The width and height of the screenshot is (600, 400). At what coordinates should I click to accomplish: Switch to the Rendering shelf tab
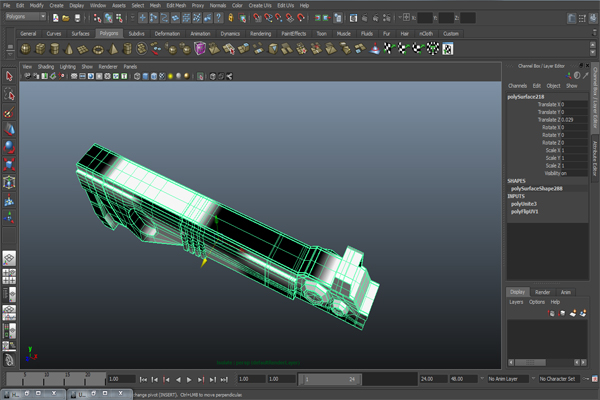click(x=261, y=34)
